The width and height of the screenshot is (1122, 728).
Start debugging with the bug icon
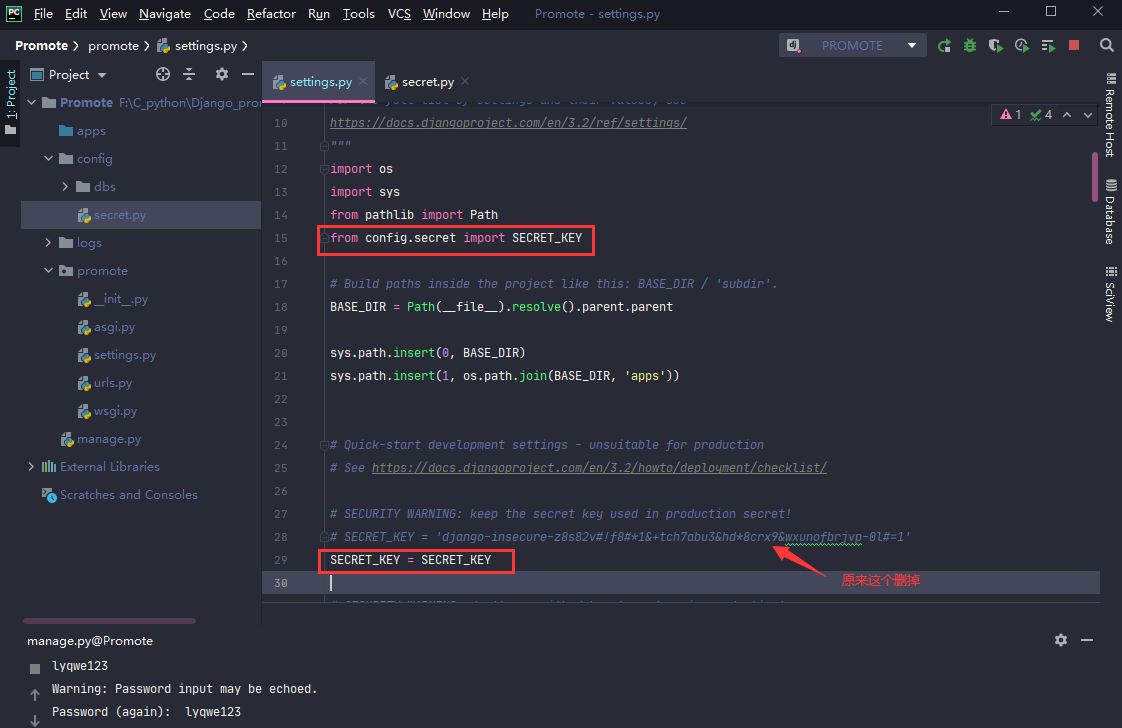pos(970,46)
